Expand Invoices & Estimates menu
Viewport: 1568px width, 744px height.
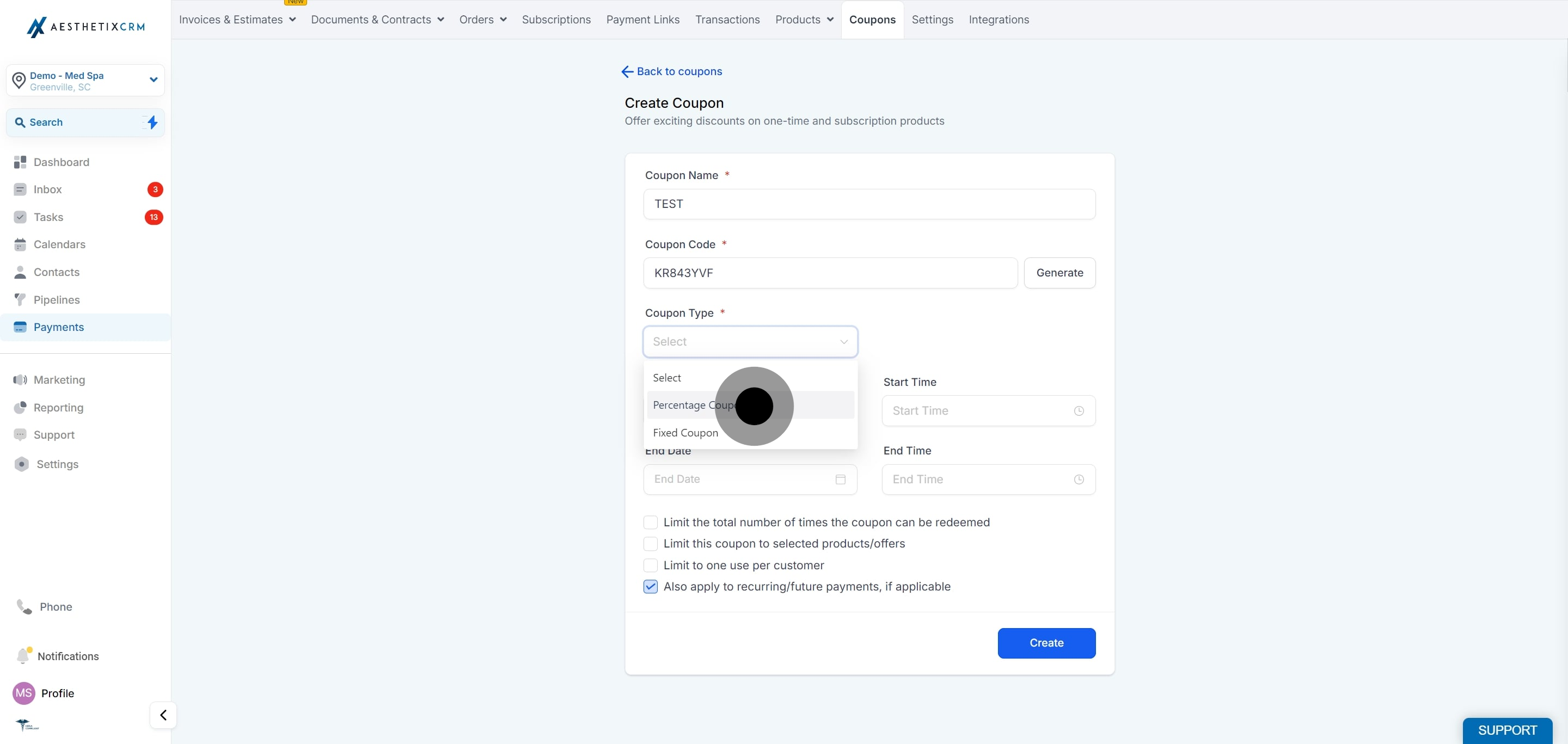point(237,20)
